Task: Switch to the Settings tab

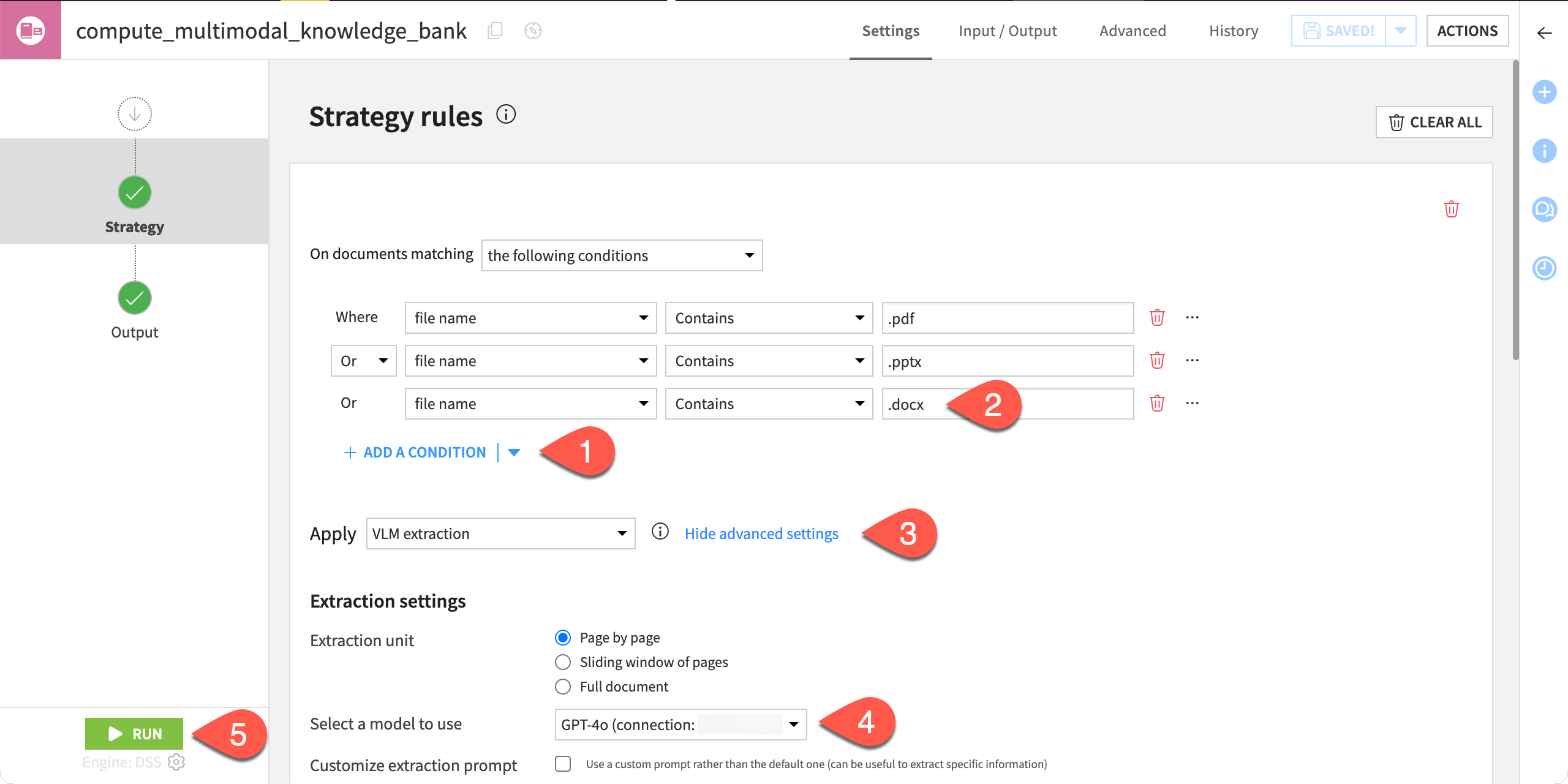Action: coord(891,31)
